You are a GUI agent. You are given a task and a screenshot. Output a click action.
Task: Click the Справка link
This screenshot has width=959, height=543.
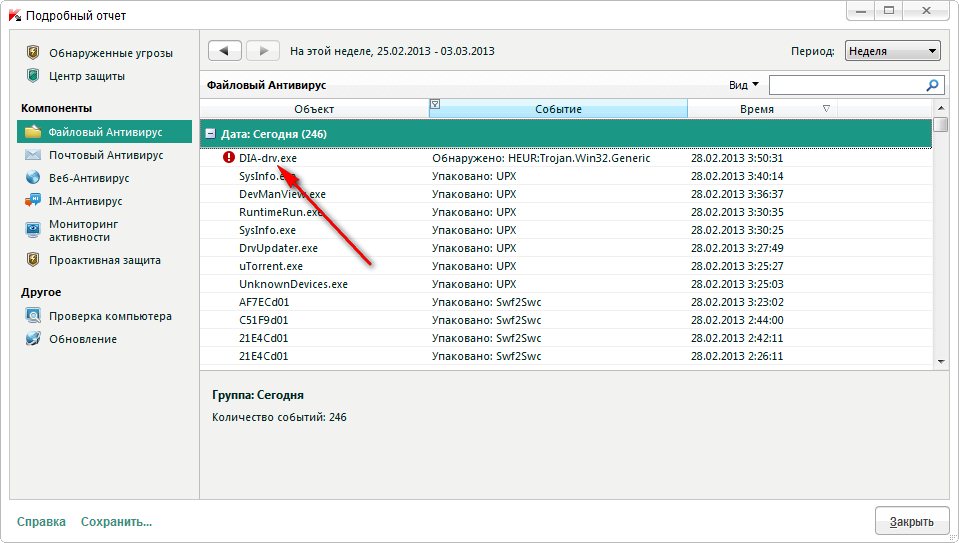[41, 521]
